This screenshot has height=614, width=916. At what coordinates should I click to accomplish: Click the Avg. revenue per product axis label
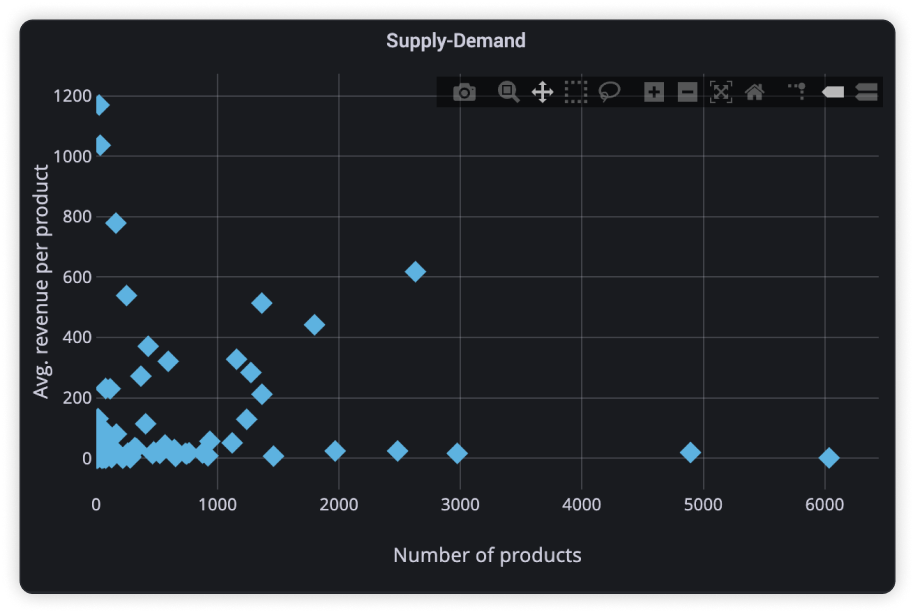coord(42,282)
